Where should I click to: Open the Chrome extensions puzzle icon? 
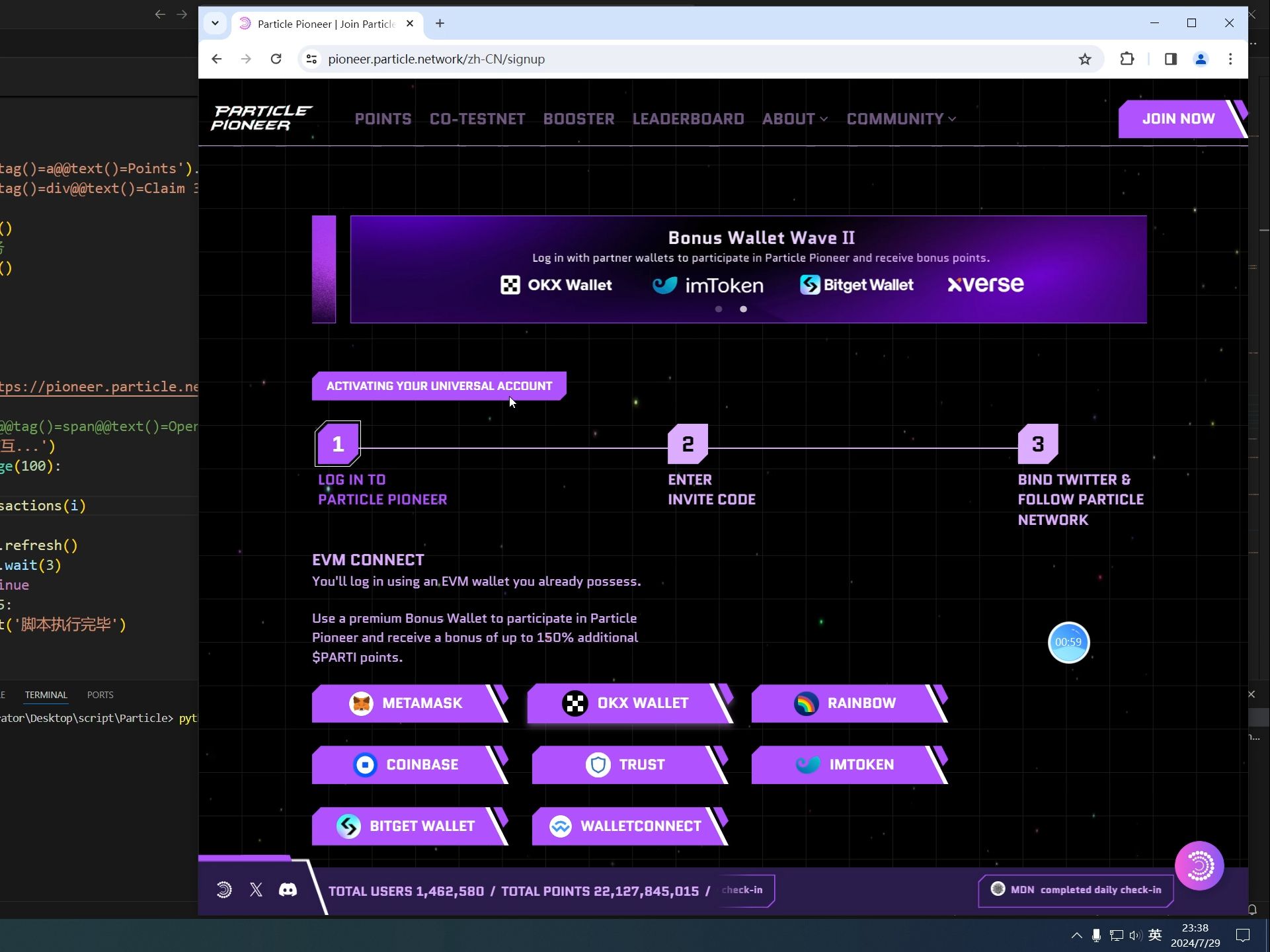1127,59
